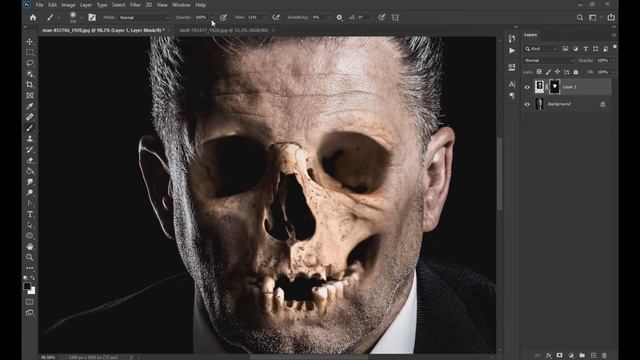Open the tool preset picker arrow
Viewport: 640px width, 360px height.
pyautogui.click(x=59, y=18)
